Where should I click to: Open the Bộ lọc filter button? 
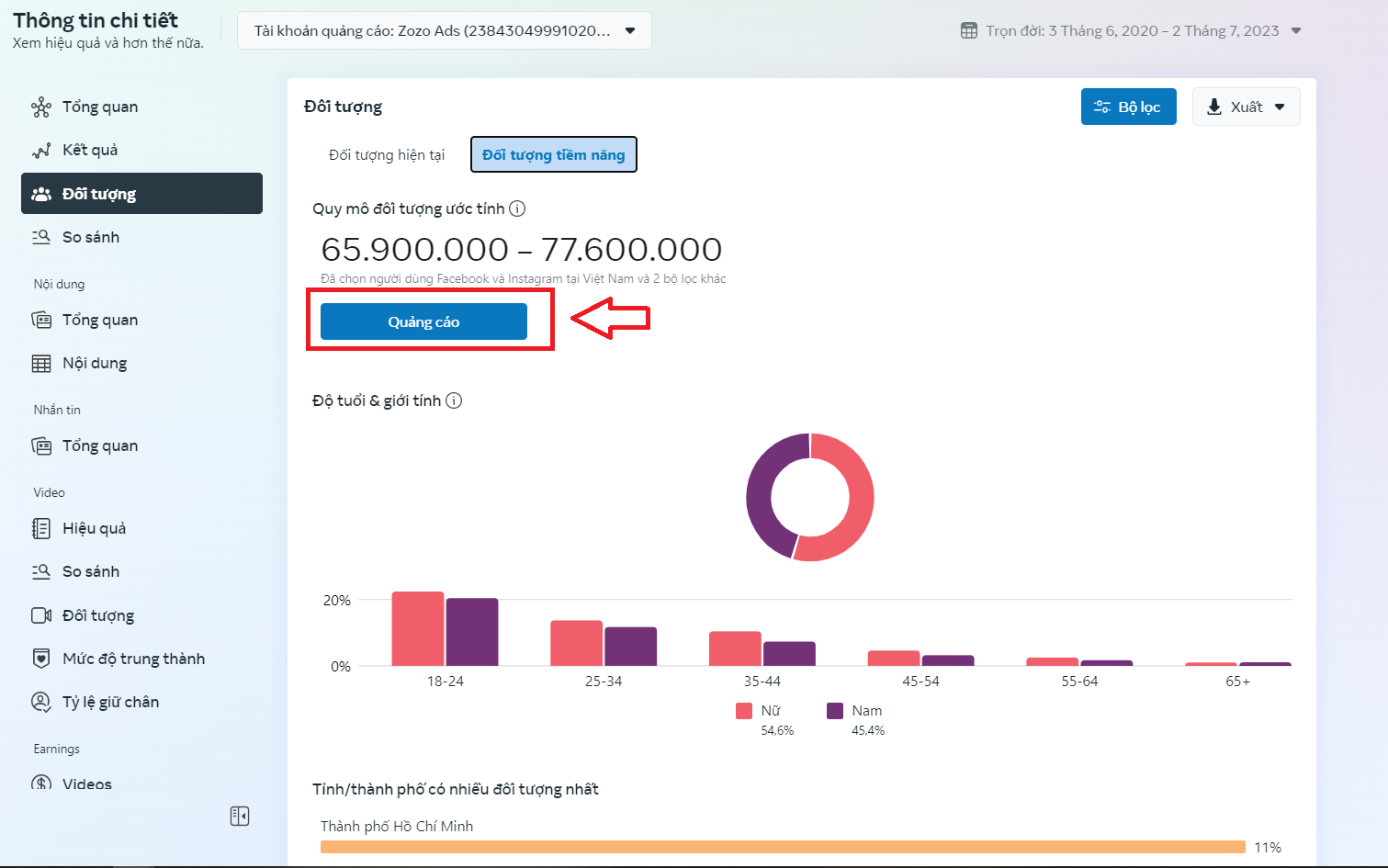(x=1128, y=107)
